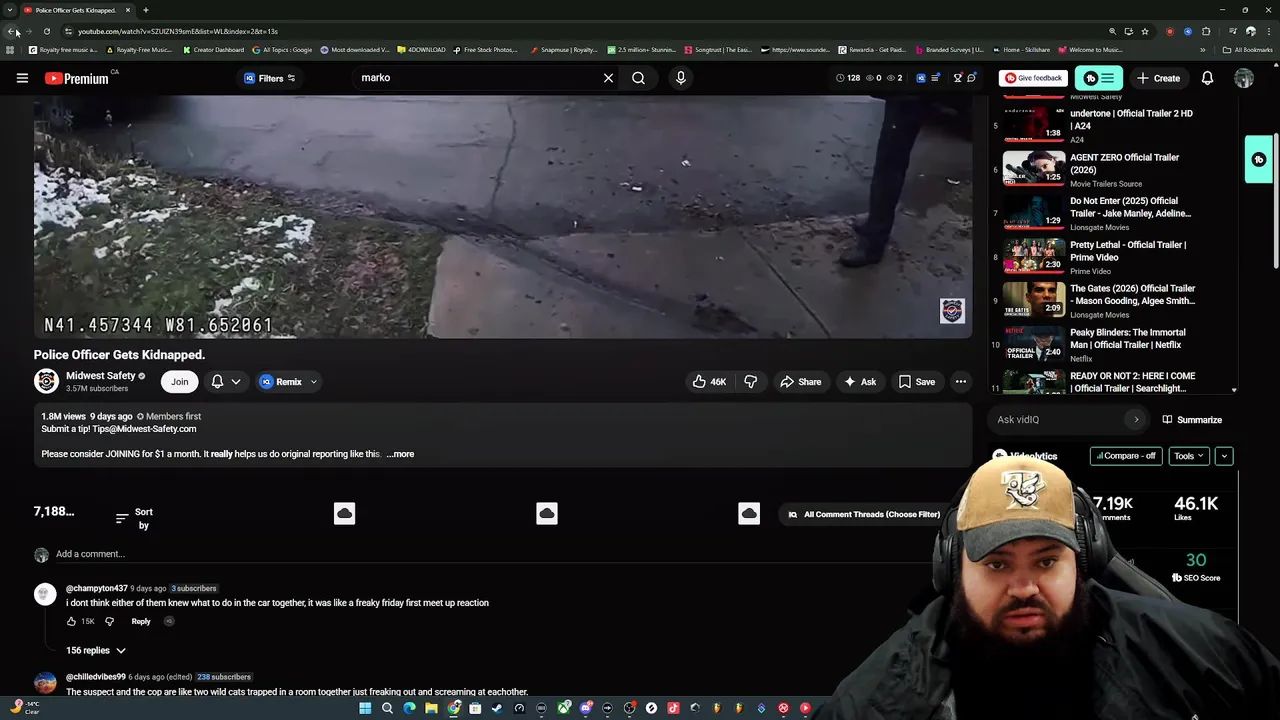This screenshot has width=1280, height=720.
Task: Dislike champyton437's comment
Action: point(109,622)
